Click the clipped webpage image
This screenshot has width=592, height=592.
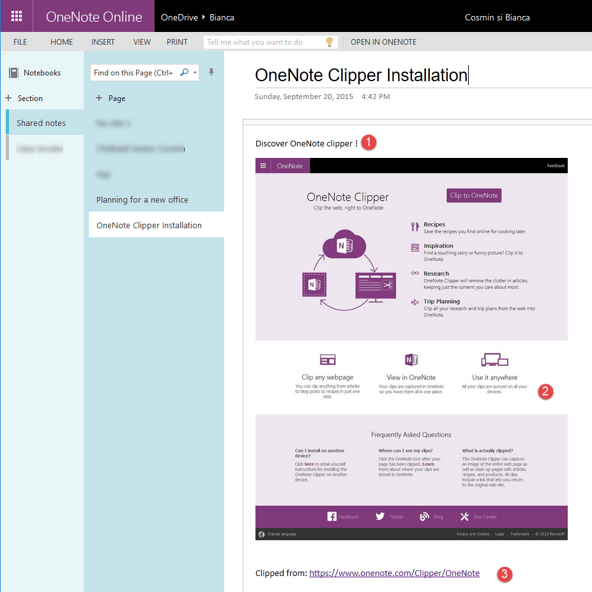pos(411,349)
